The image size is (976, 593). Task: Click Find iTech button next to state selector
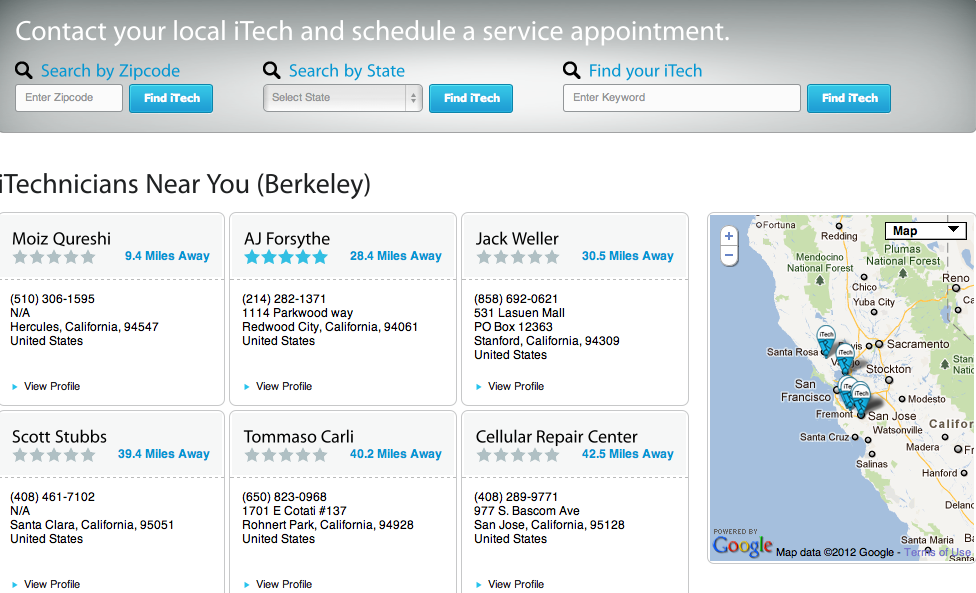coord(471,98)
